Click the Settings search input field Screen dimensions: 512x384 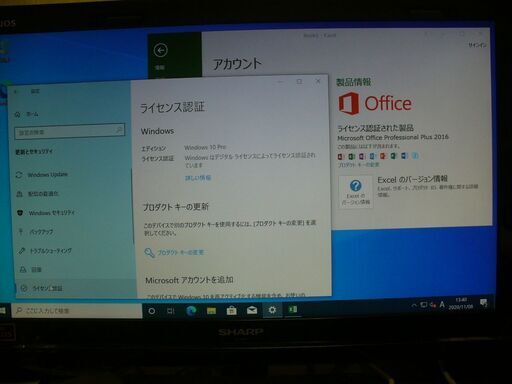point(69,131)
